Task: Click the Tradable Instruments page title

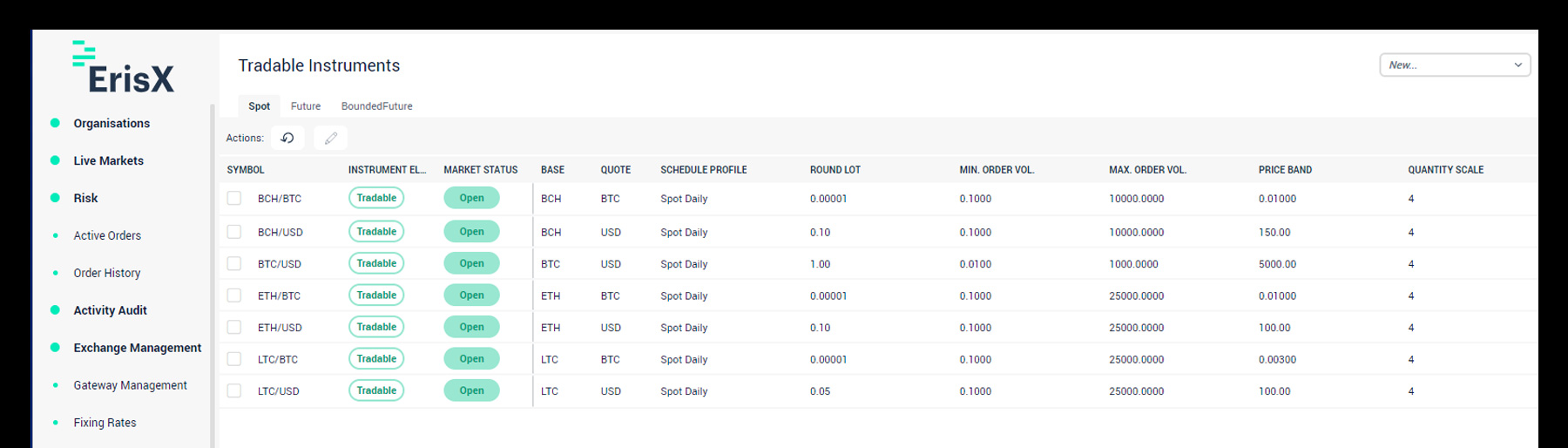Action: pos(319,65)
